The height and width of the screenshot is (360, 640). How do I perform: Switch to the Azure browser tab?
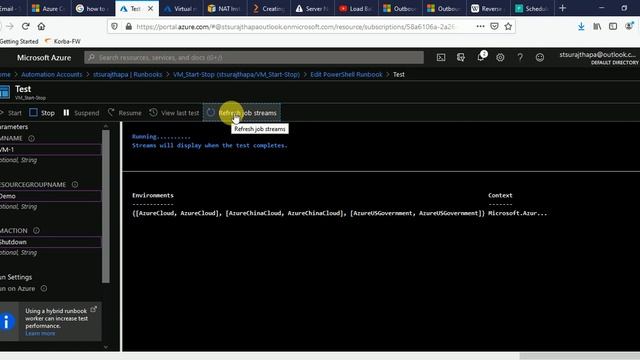[49, 8]
